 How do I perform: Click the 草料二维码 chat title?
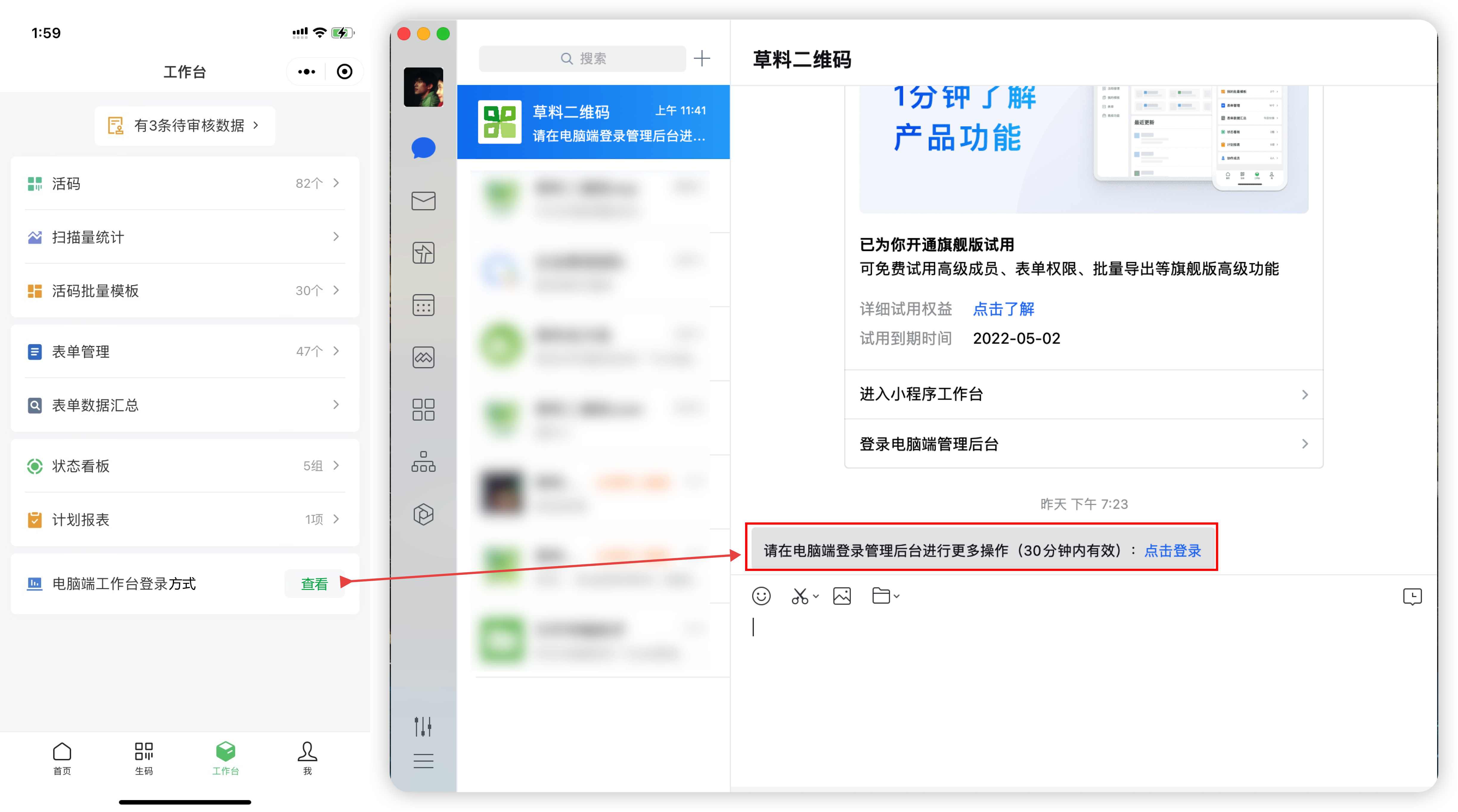point(801,59)
